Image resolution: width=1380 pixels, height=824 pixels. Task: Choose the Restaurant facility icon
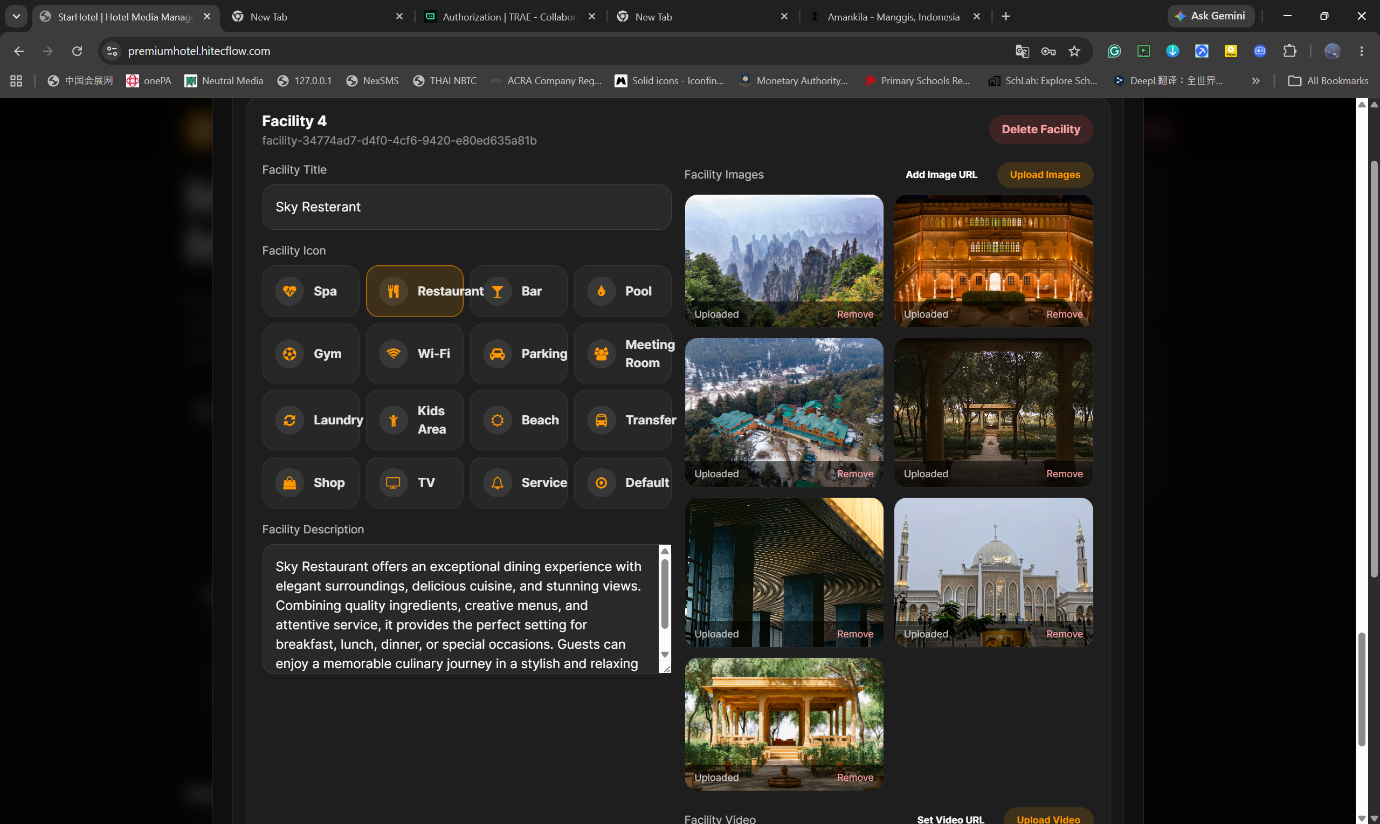click(415, 291)
